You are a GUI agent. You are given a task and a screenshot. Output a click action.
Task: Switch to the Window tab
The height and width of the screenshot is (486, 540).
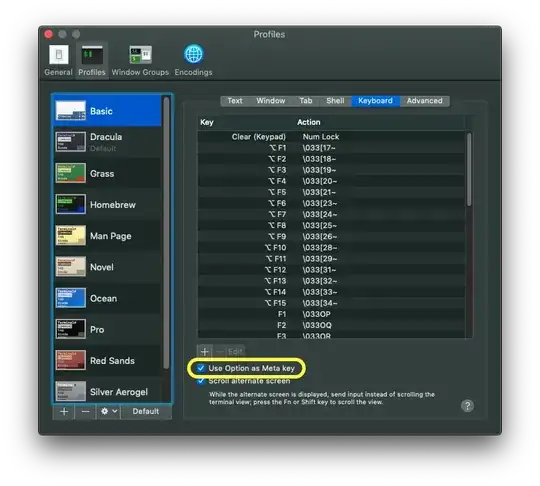[x=271, y=101]
